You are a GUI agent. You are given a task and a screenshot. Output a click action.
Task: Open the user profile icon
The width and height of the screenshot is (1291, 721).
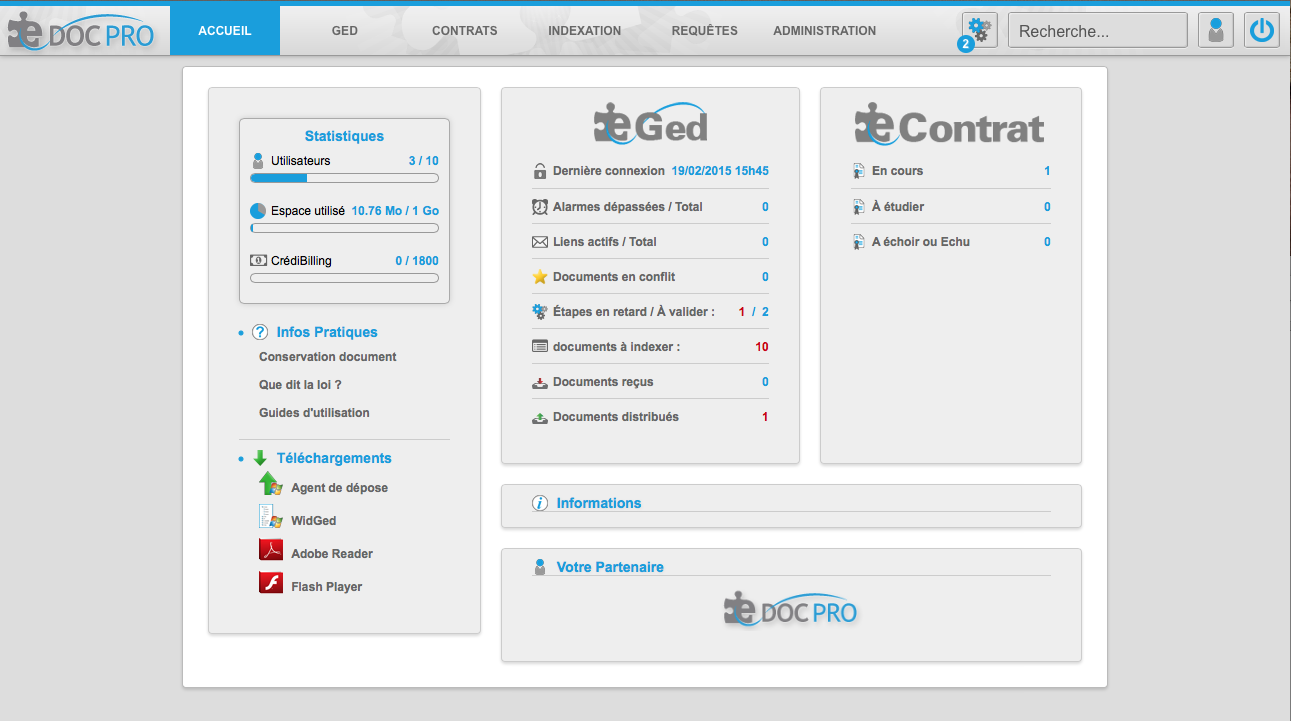pyautogui.click(x=1215, y=30)
